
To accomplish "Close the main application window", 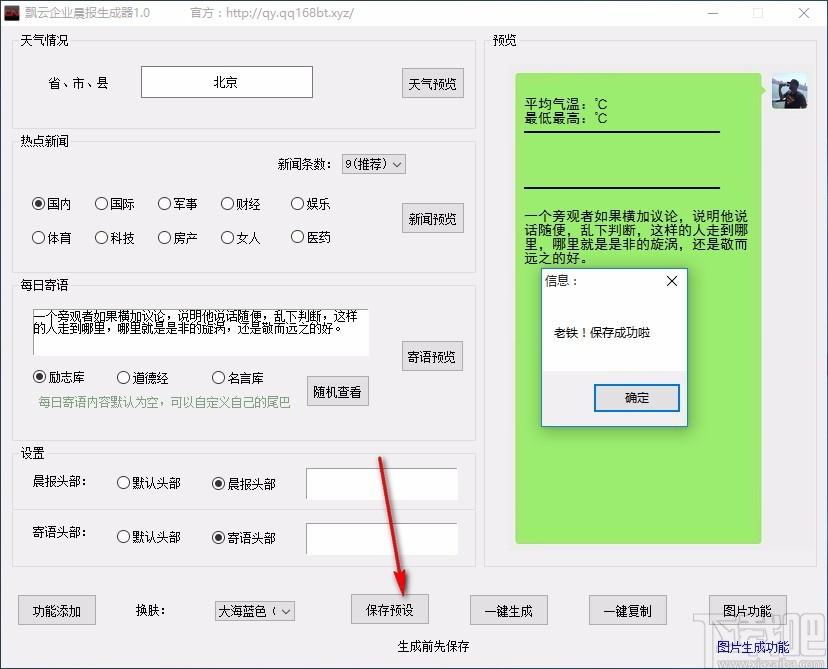I will click(804, 13).
